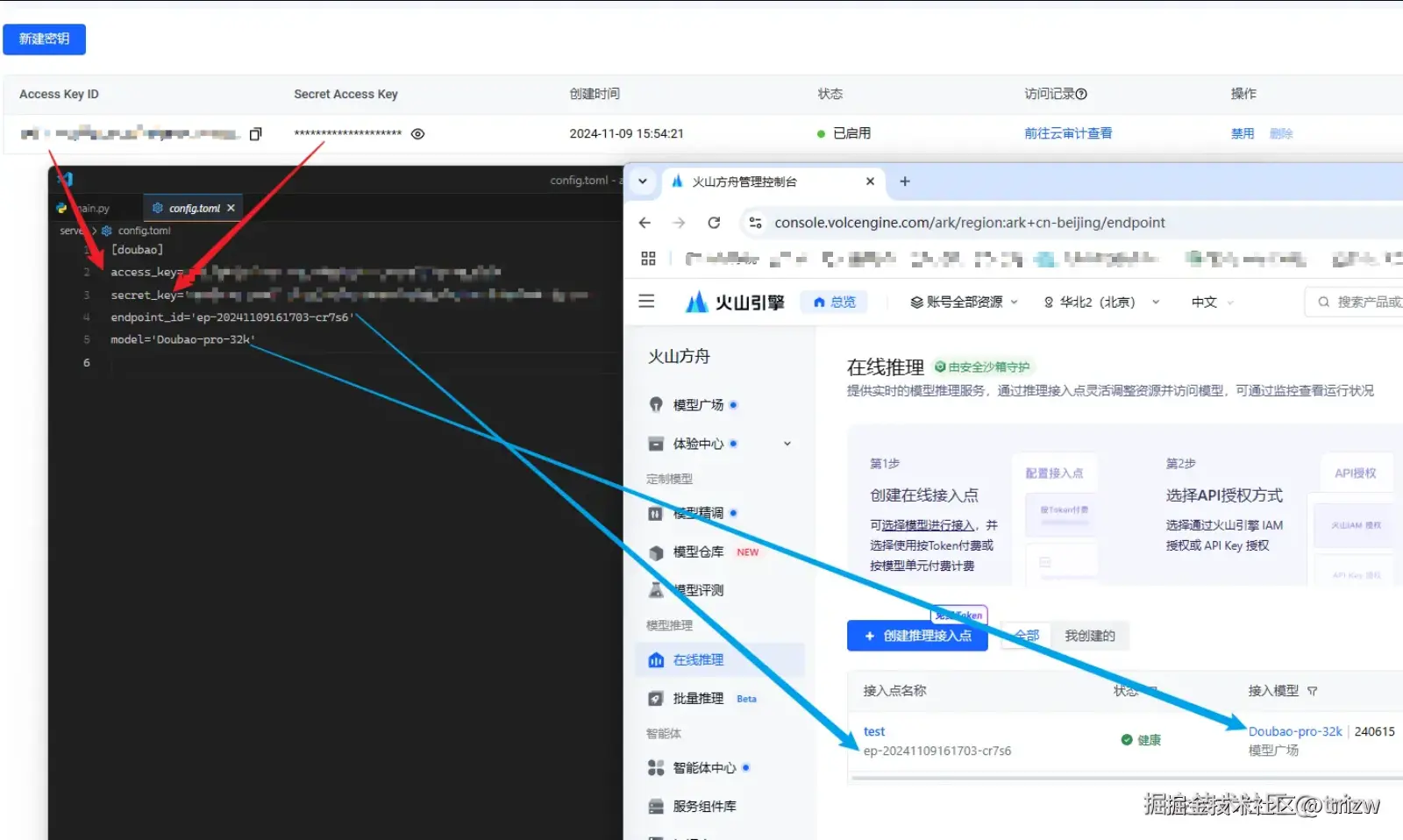Expand the 体验中心 chevron in the sidebar
The image size is (1403, 840).
[787, 444]
